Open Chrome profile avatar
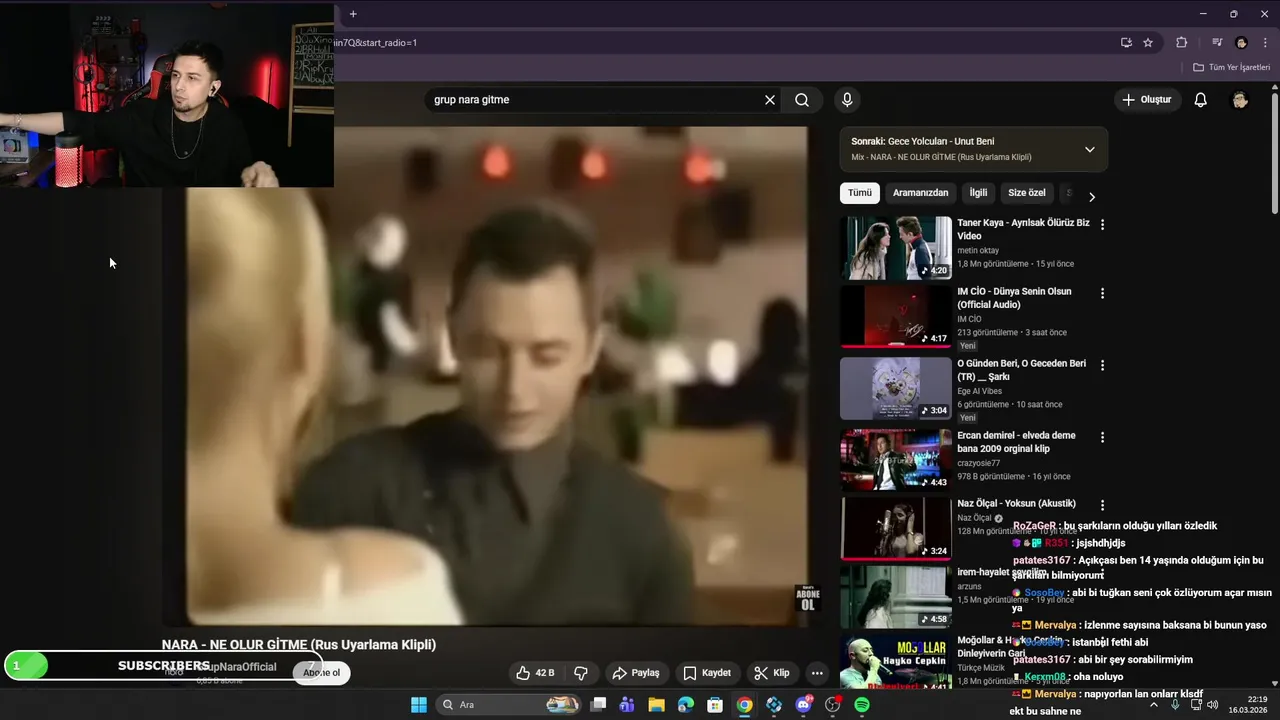Image resolution: width=1280 pixels, height=720 pixels. point(1241,43)
